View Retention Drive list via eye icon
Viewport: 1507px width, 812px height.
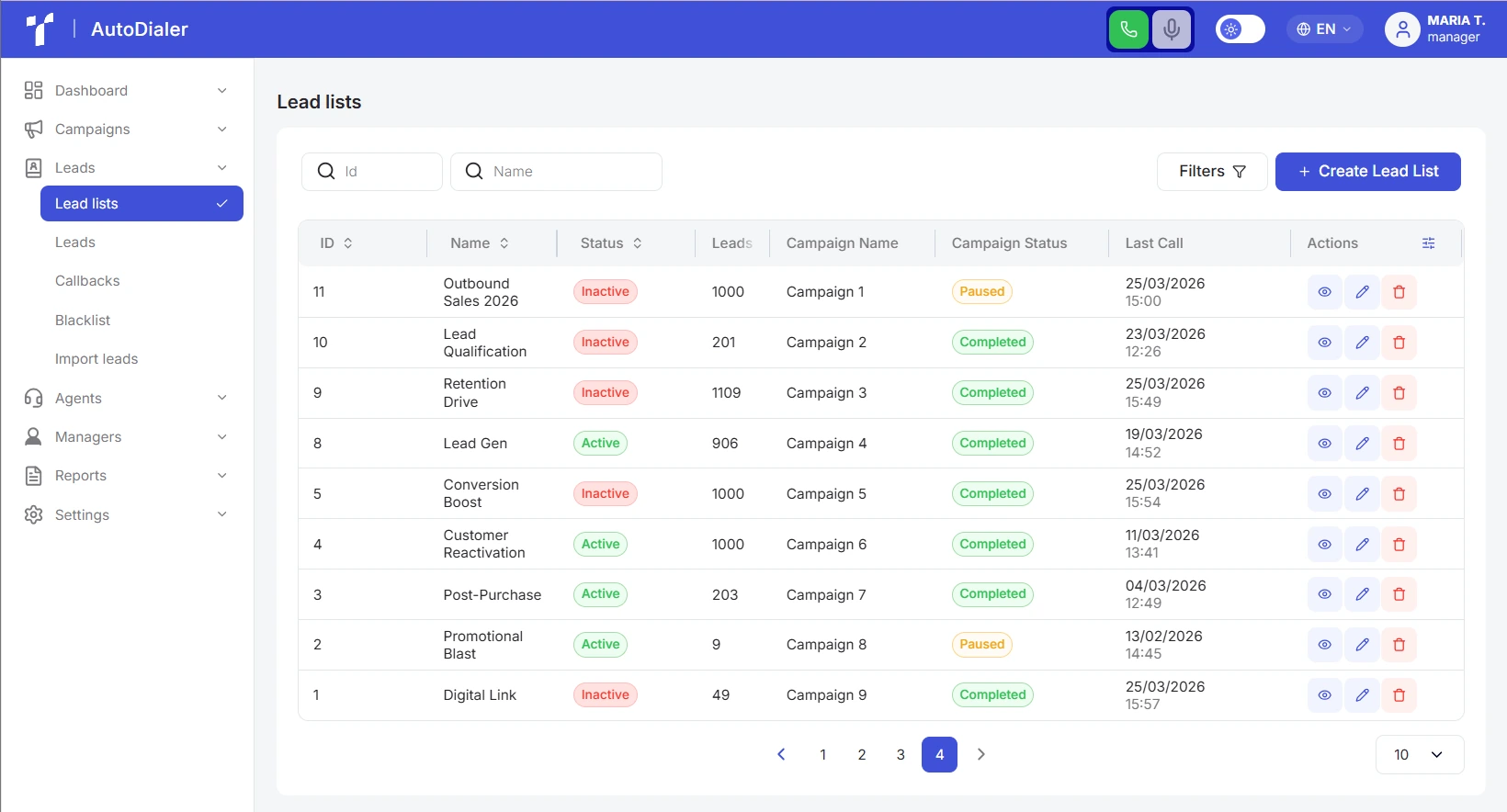click(1325, 393)
